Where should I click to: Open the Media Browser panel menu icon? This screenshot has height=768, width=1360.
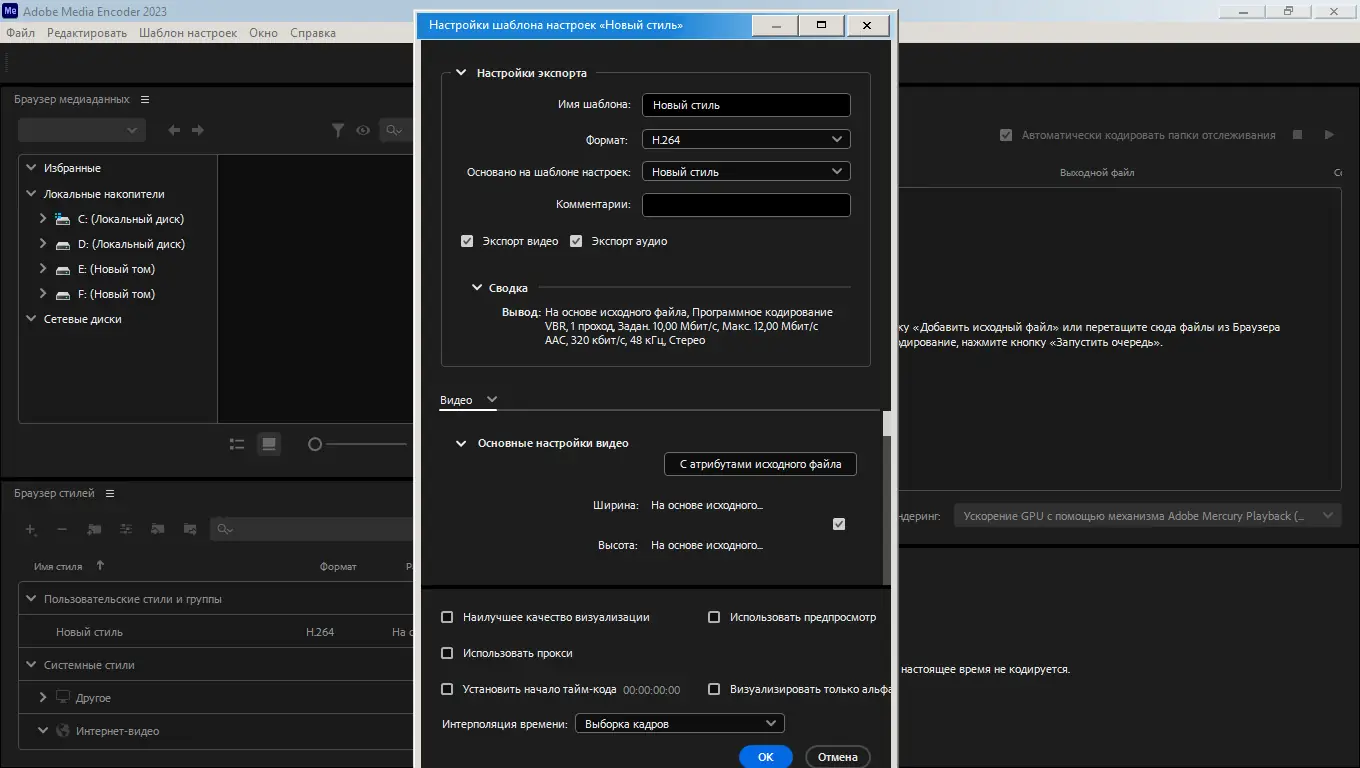[x=145, y=100]
